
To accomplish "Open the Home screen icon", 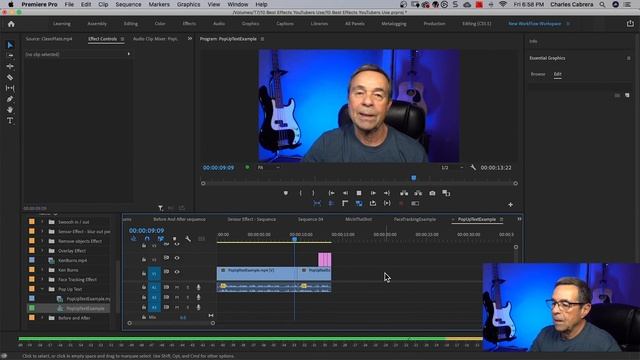I will click(x=11, y=24).
